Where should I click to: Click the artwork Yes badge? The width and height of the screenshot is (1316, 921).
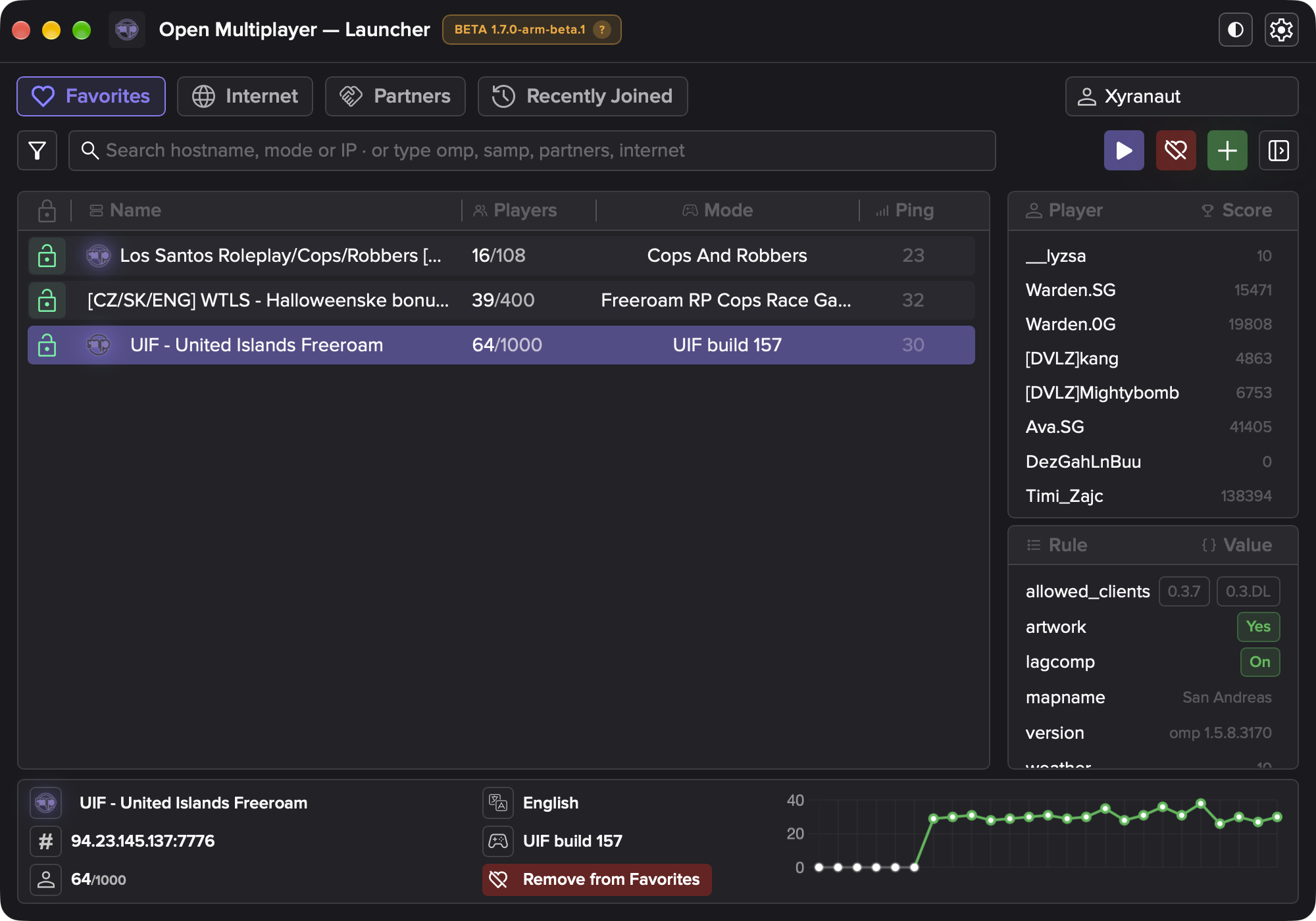point(1258,626)
